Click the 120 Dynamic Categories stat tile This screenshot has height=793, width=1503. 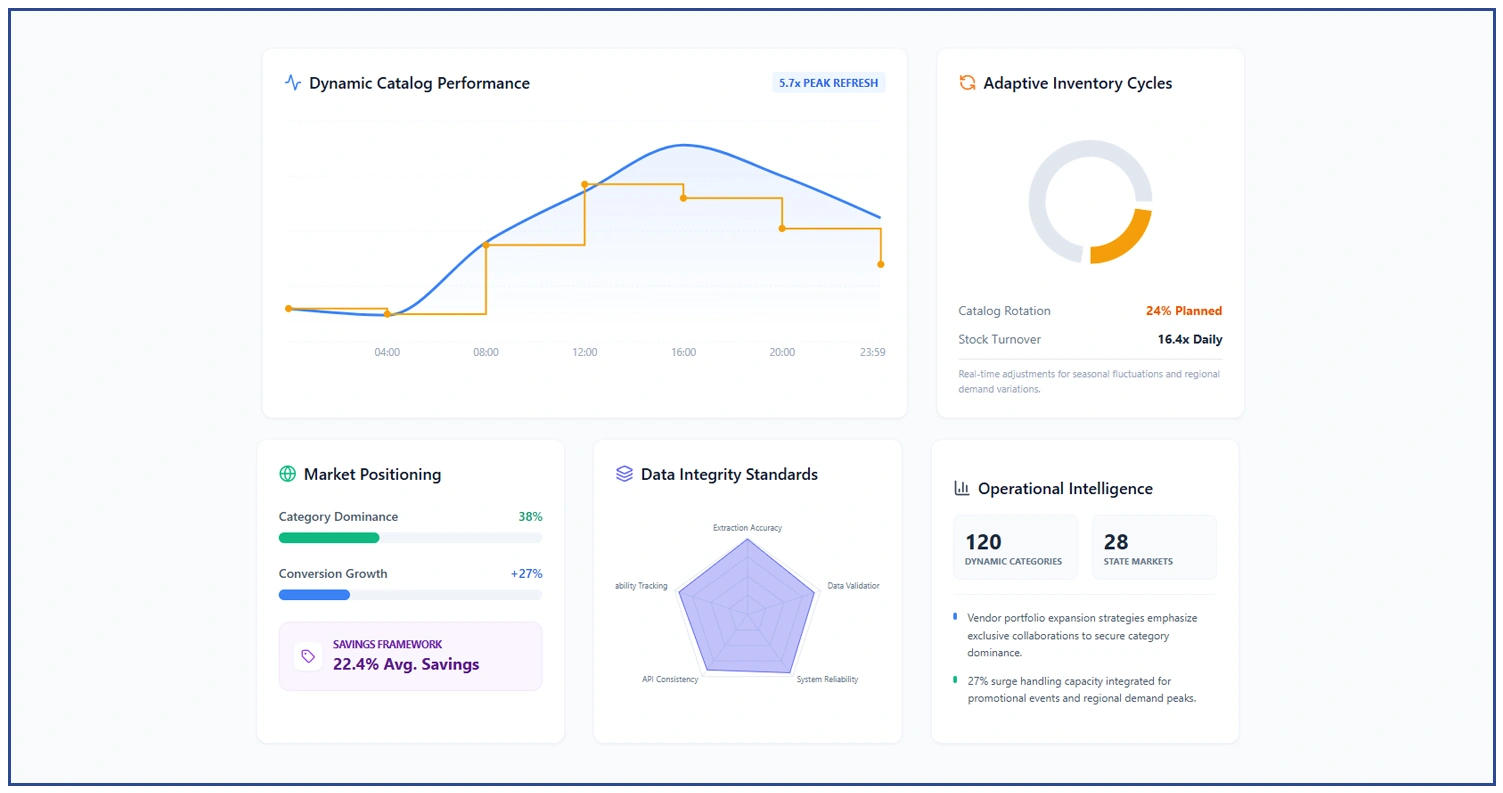[x=1016, y=547]
